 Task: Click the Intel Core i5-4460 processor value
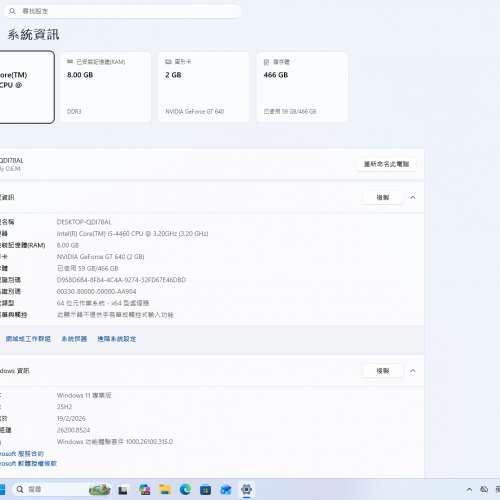click(132, 234)
